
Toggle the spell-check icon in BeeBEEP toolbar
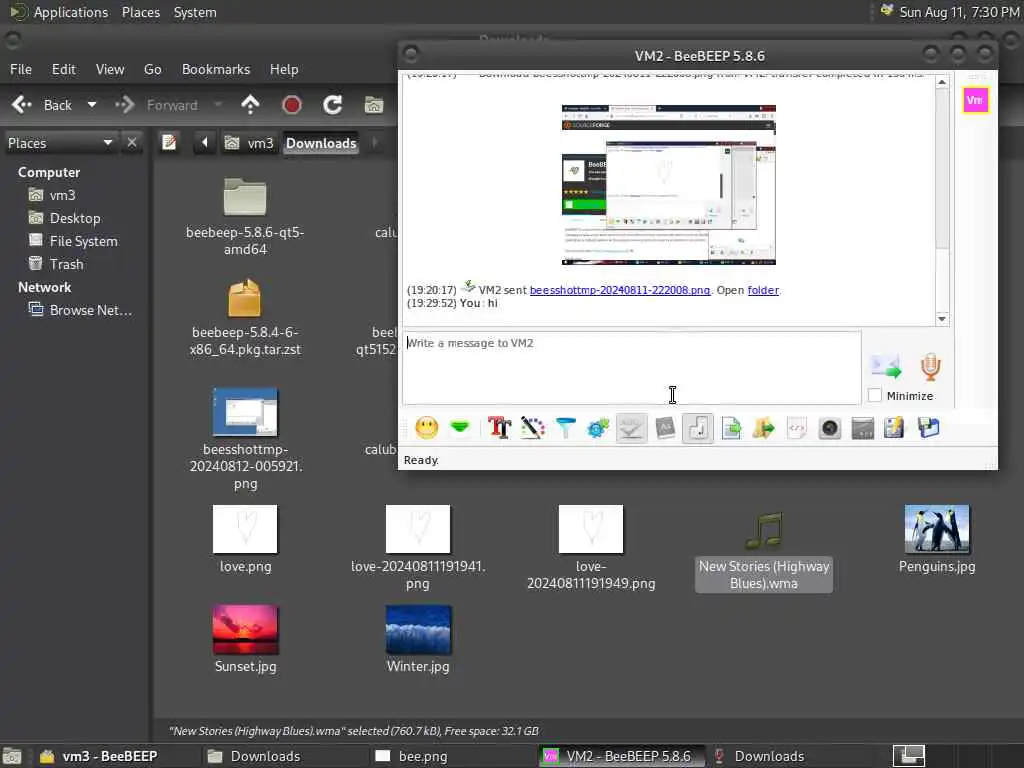tap(632, 428)
